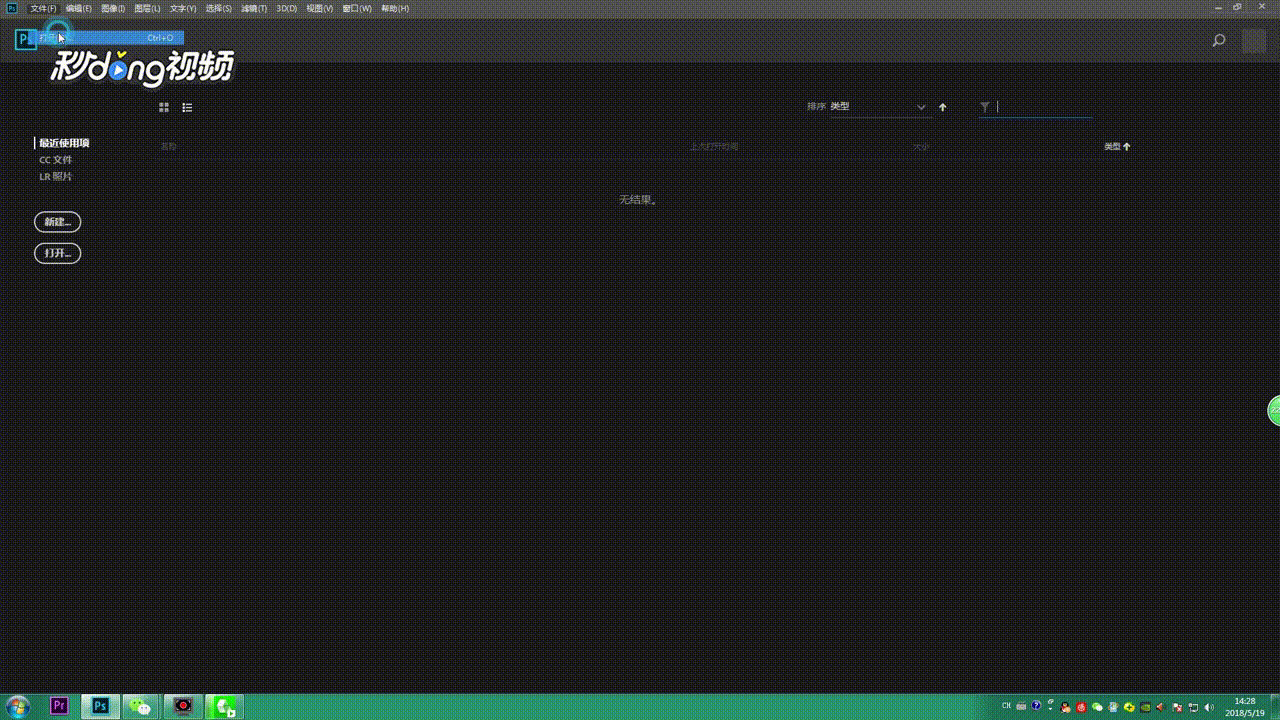Viewport: 1280px width, 720px height.
Task: Sort by the 上次打开时间 column header
Action: coord(713,146)
